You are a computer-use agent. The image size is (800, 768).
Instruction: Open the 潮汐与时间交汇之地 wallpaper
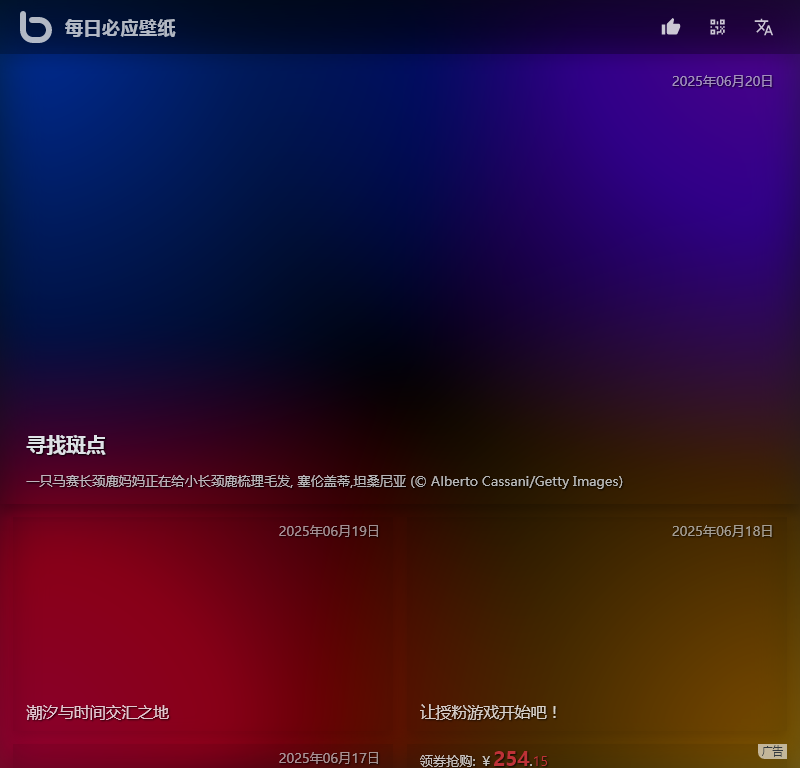pyautogui.click(x=97, y=712)
